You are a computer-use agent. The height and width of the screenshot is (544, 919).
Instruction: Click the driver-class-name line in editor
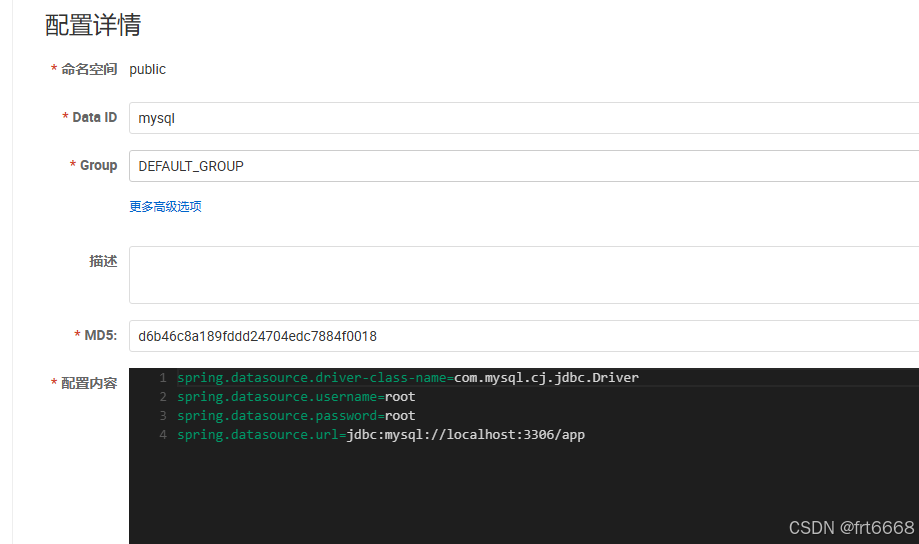pos(408,378)
